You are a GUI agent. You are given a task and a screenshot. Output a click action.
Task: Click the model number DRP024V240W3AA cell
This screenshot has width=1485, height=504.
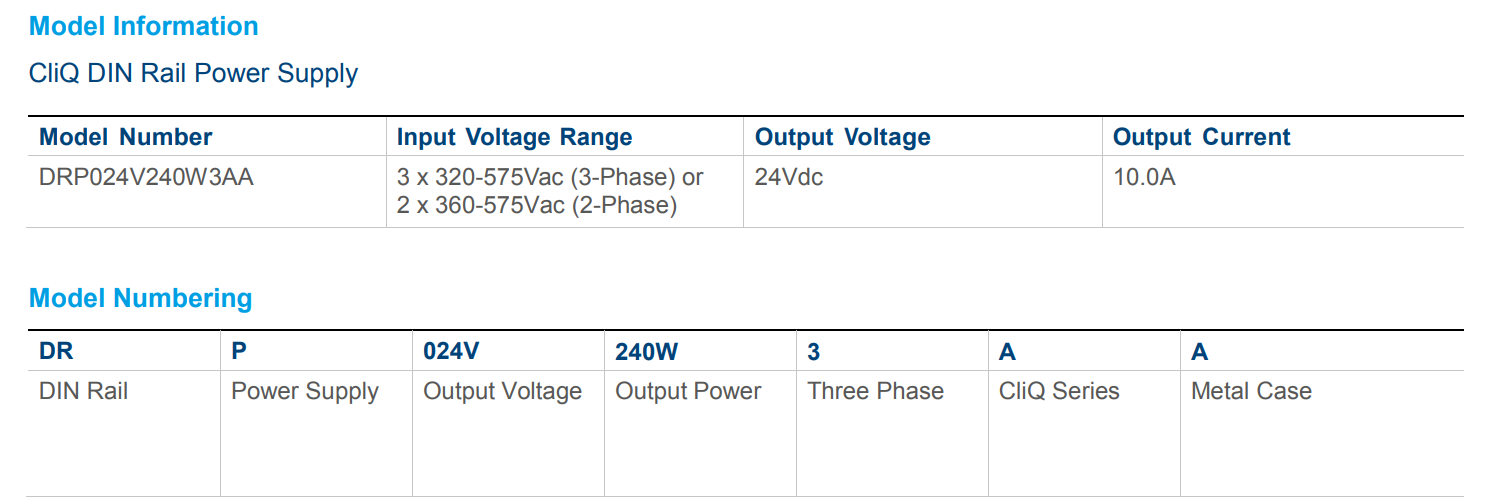(146, 178)
